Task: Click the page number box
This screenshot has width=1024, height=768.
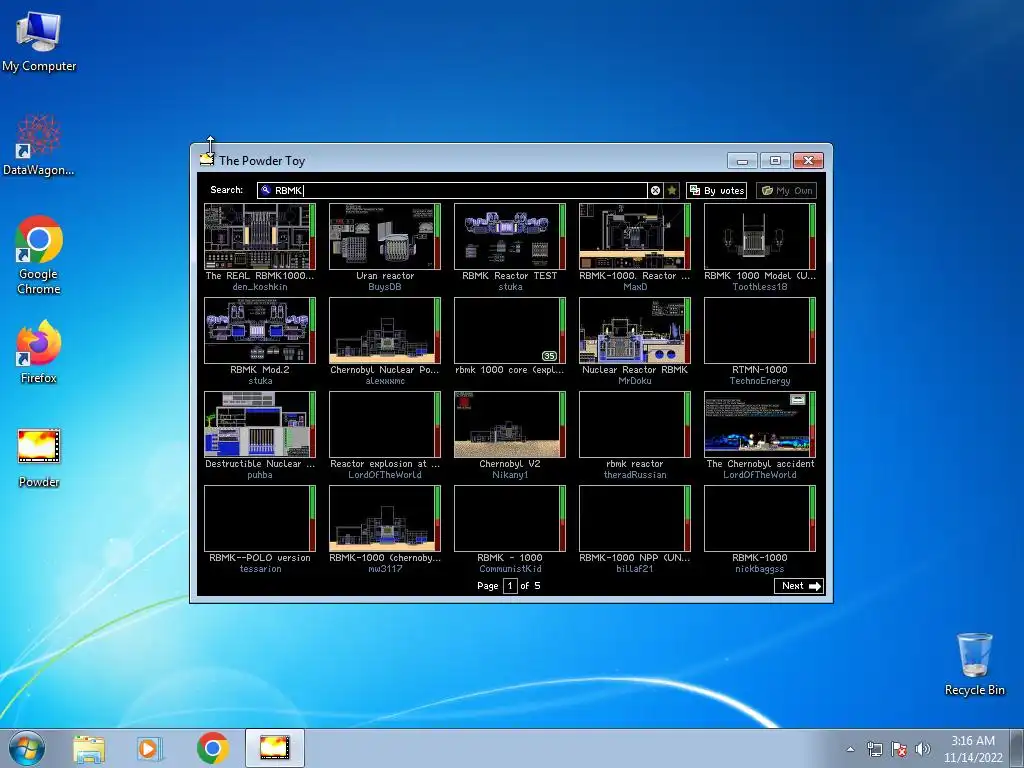Action: (x=510, y=586)
